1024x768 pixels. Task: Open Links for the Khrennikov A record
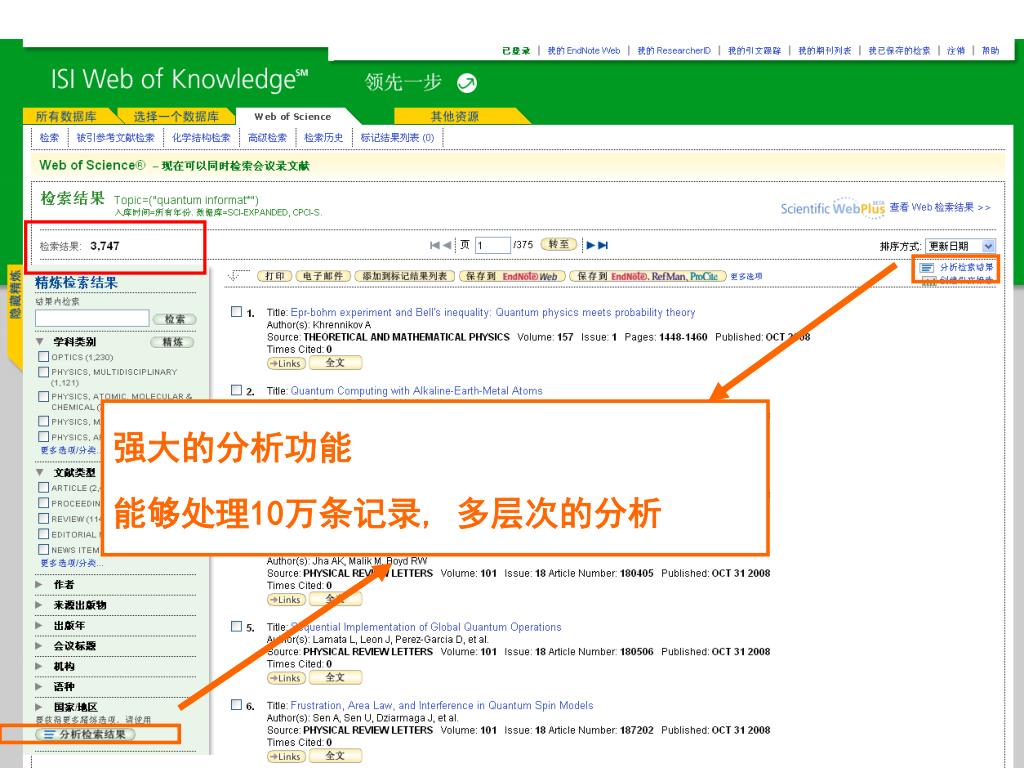285,363
